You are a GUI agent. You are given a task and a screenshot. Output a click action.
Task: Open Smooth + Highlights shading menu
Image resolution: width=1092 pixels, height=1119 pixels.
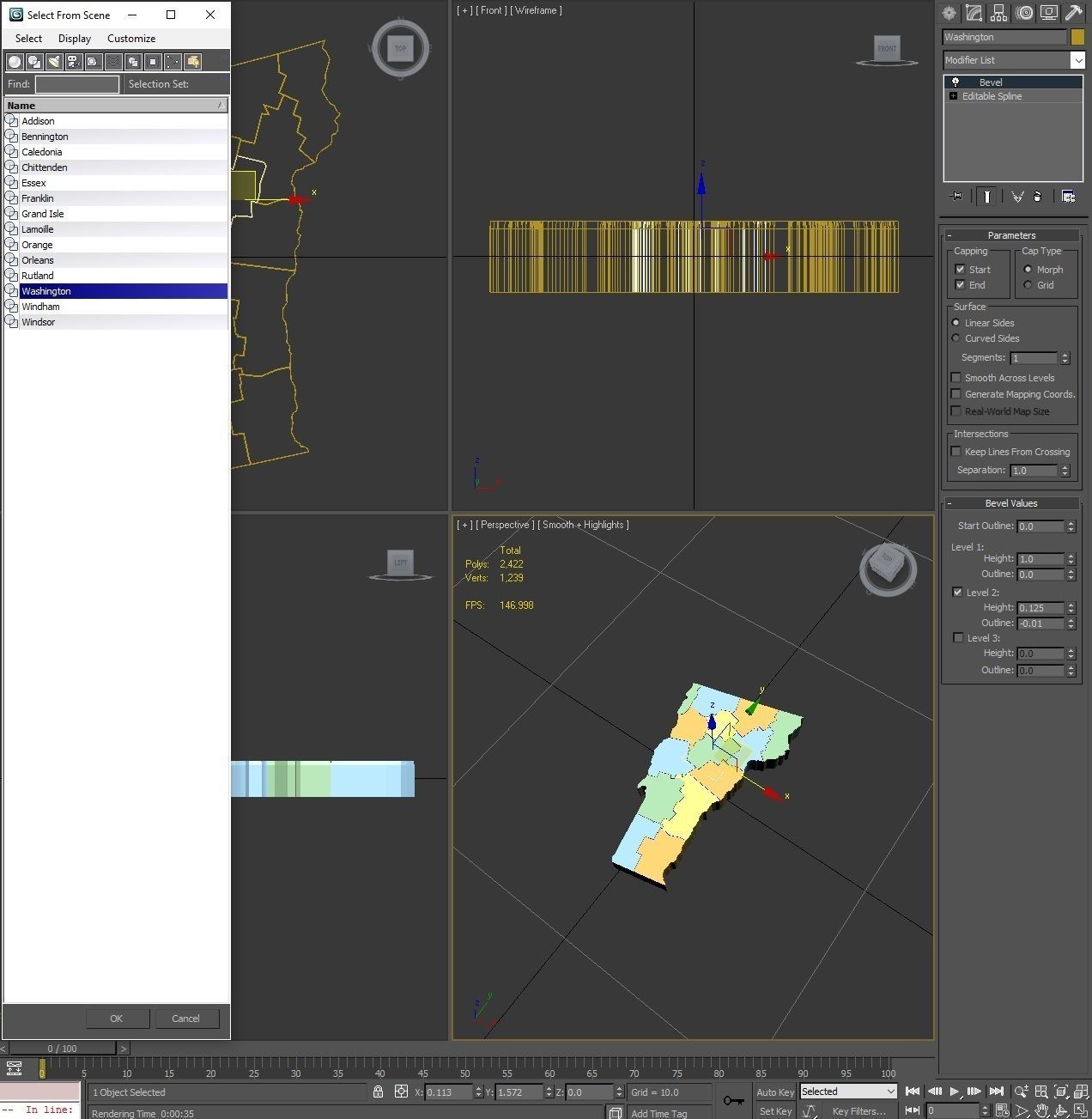tap(583, 525)
